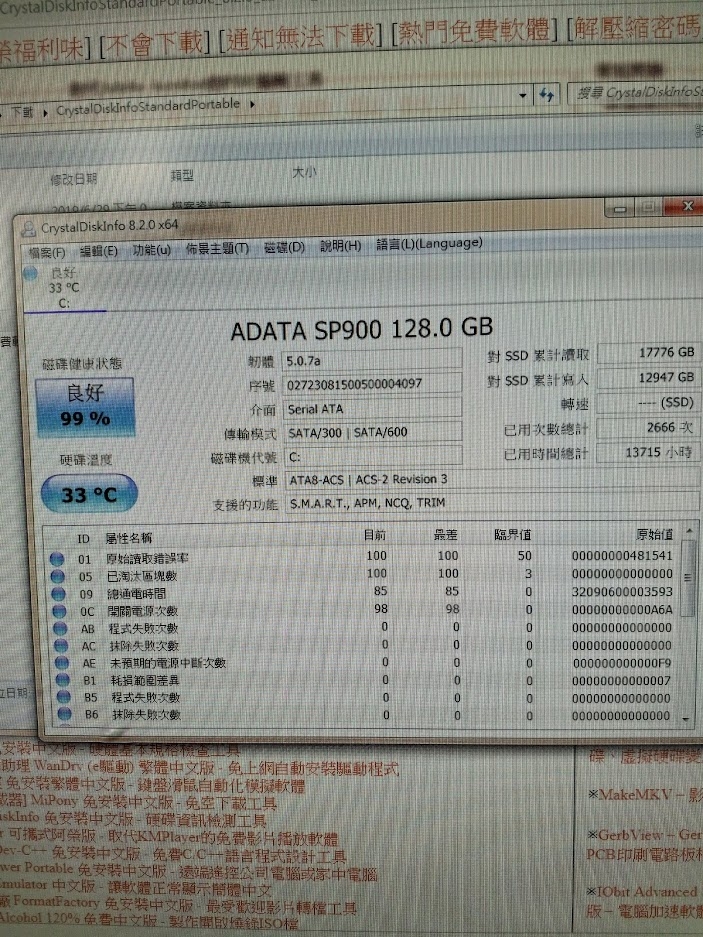703x937 pixels.
Task: Click the status dot for attribute 01 原始讀取錯誤率
Action: (57, 559)
